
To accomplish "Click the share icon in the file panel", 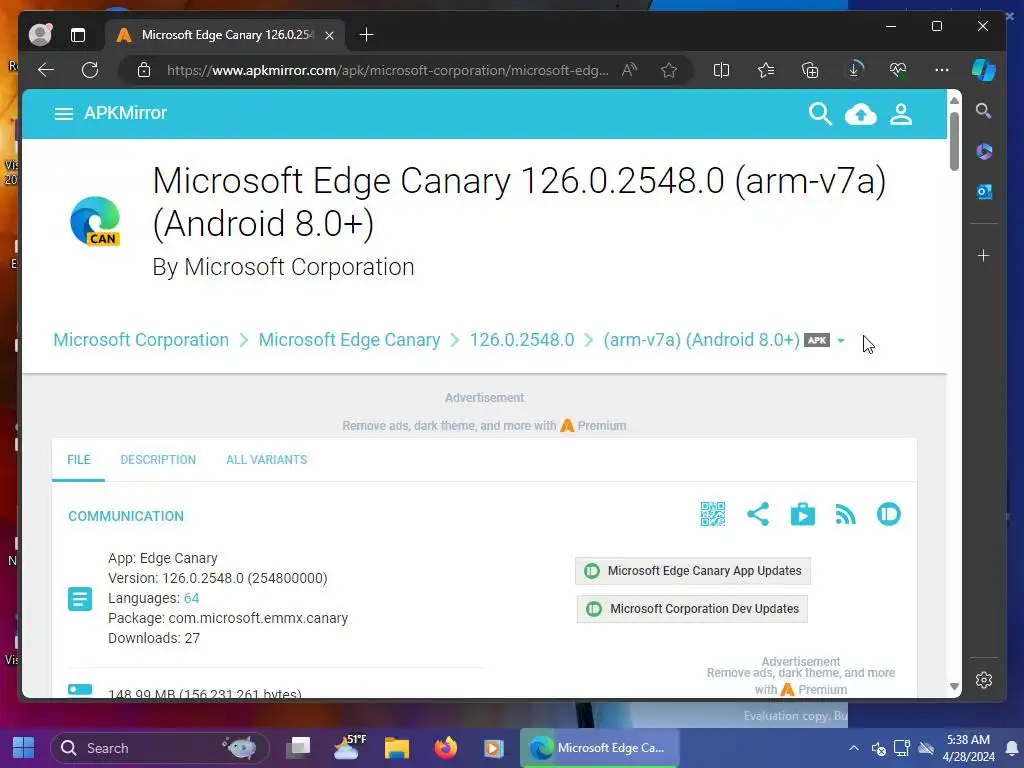I will click(x=758, y=514).
